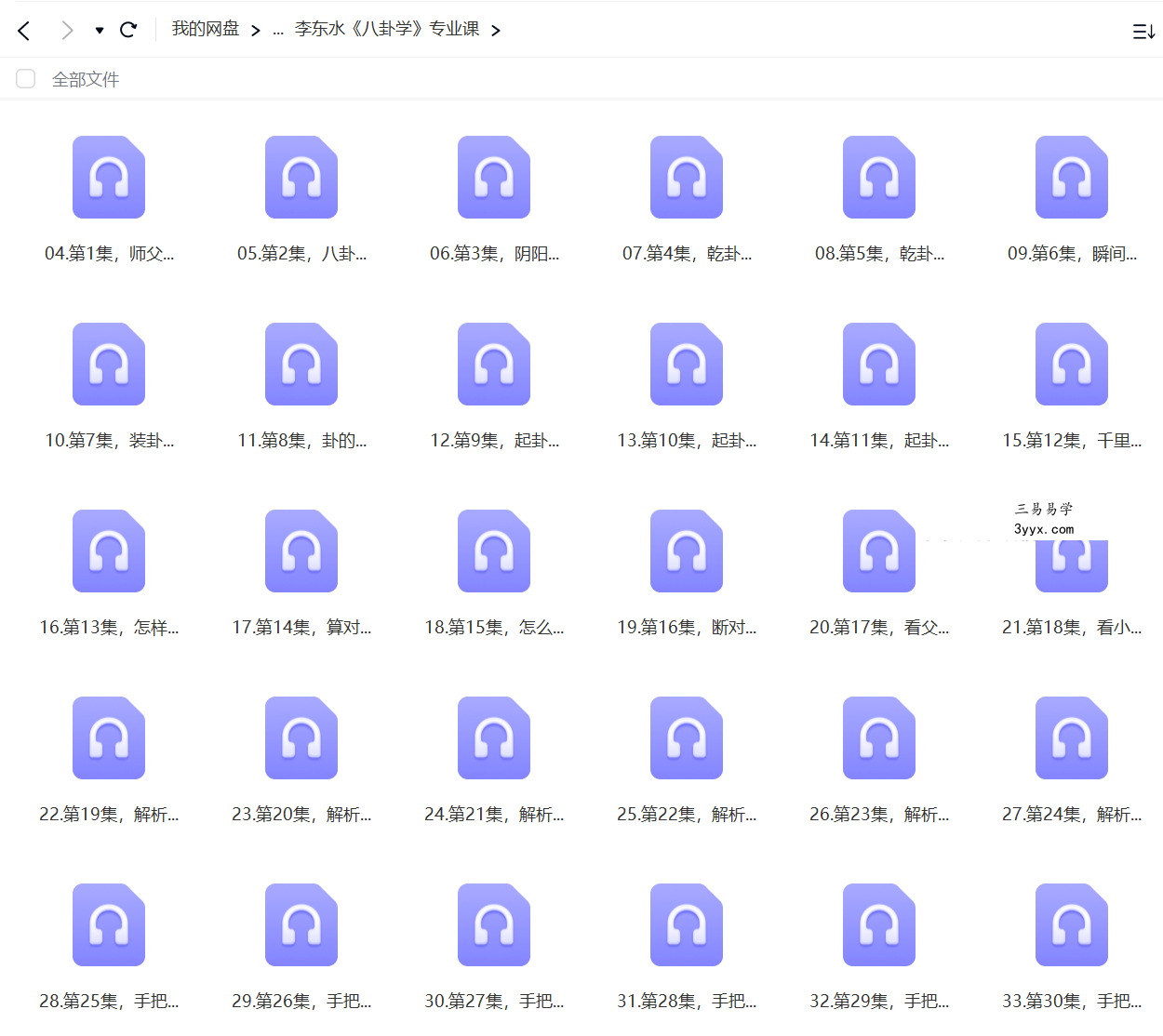Open audio file 17.第14集，算对...
Viewport: 1163px width, 1036px height.
[301, 551]
